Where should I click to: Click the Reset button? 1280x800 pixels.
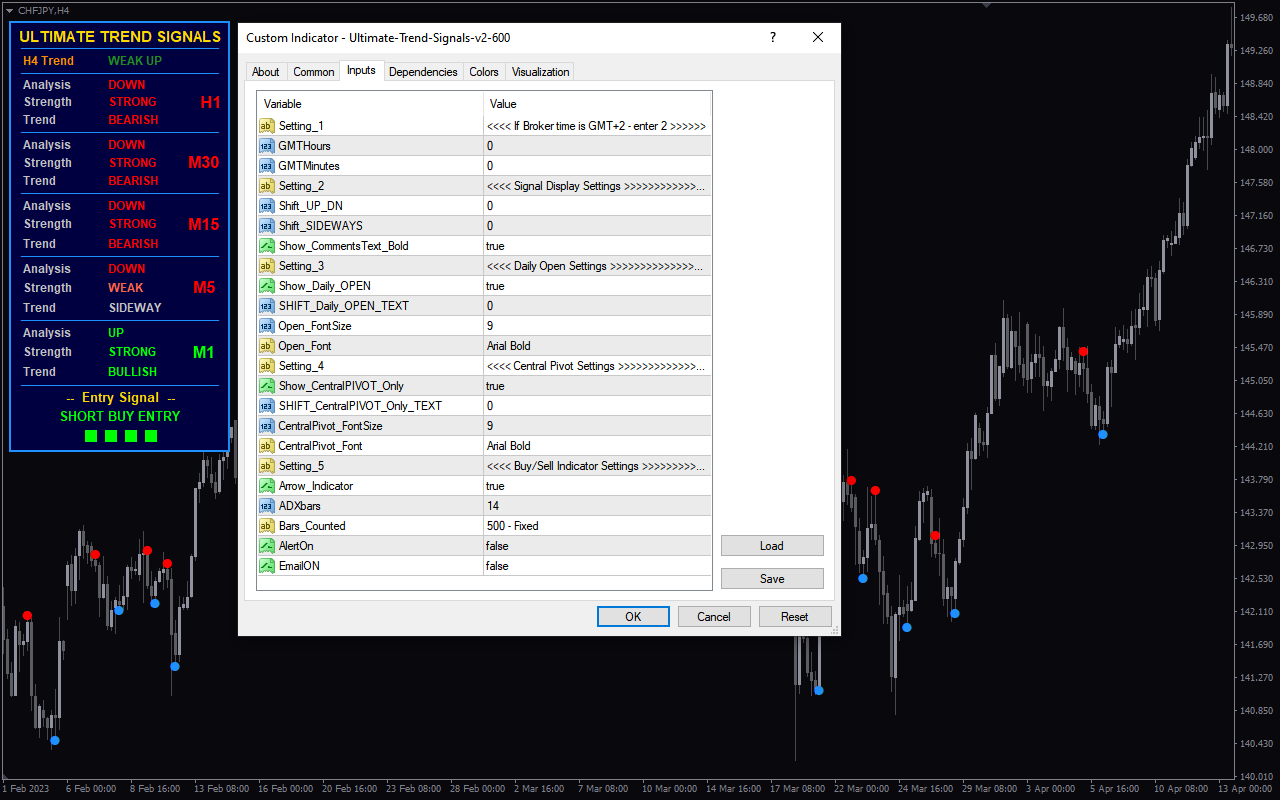pyautogui.click(x=795, y=617)
